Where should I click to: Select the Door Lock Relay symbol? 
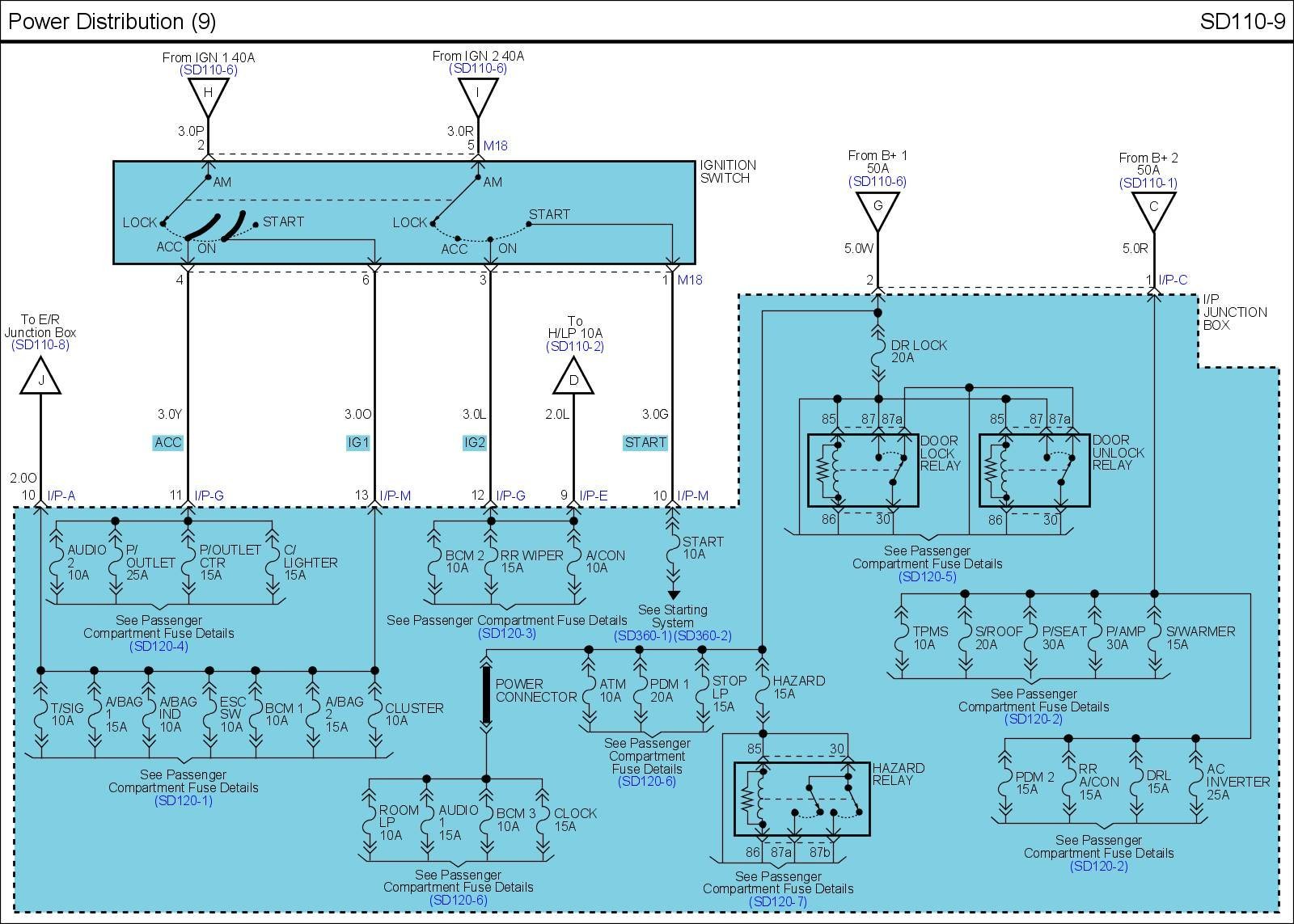(x=863, y=470)
